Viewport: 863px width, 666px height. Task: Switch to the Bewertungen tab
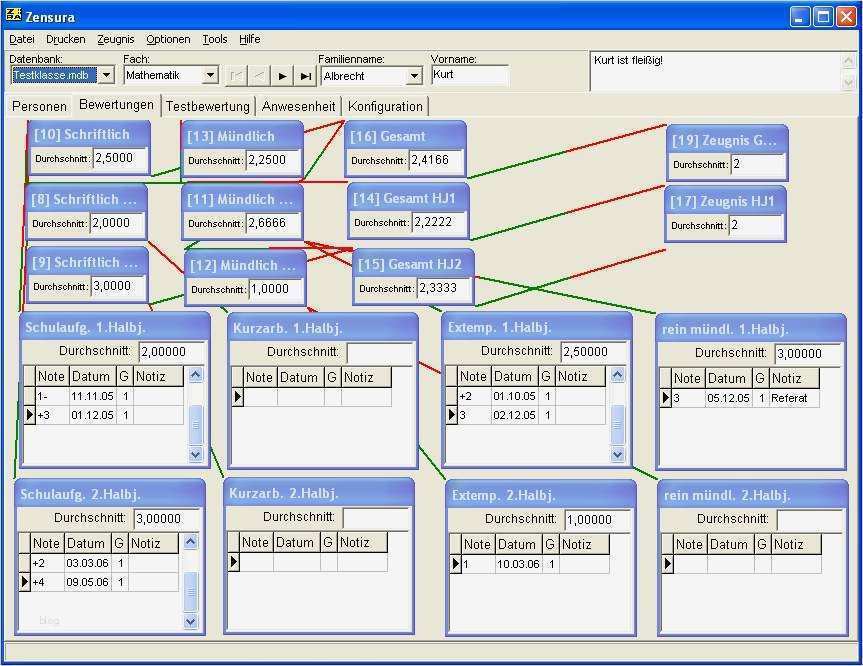click(x=116, y=105)
